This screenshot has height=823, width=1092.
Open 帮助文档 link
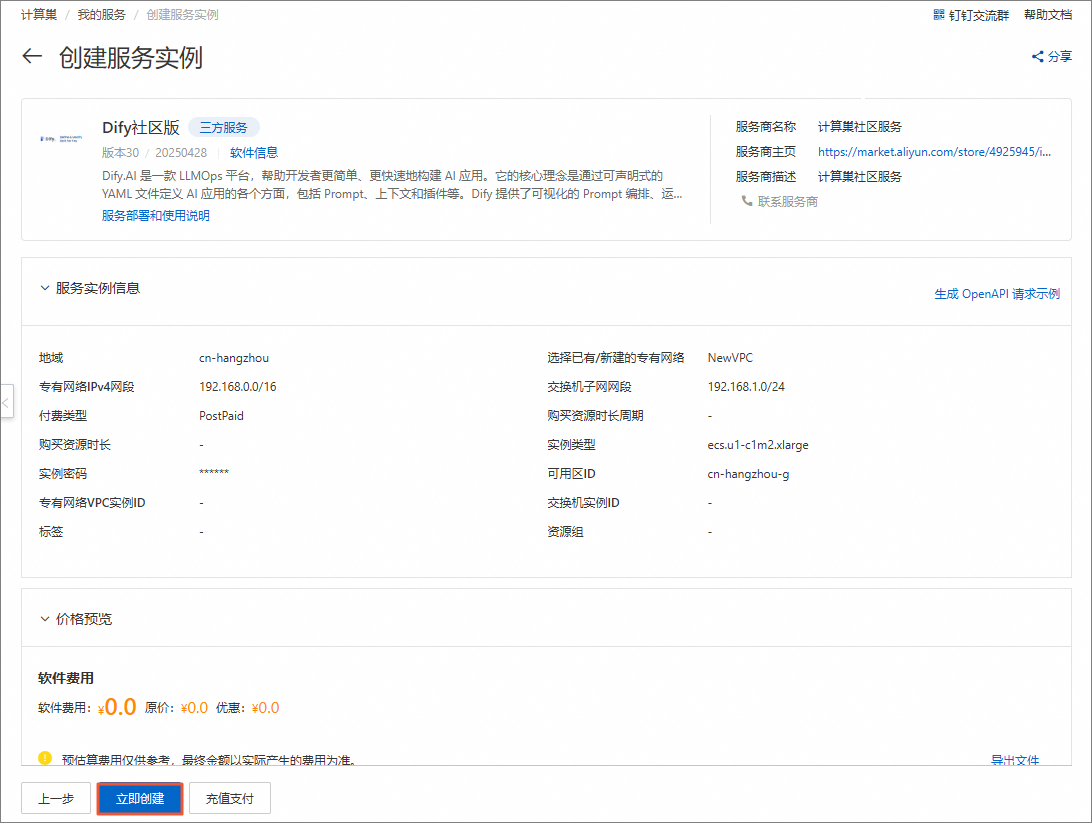point(1047,15)
